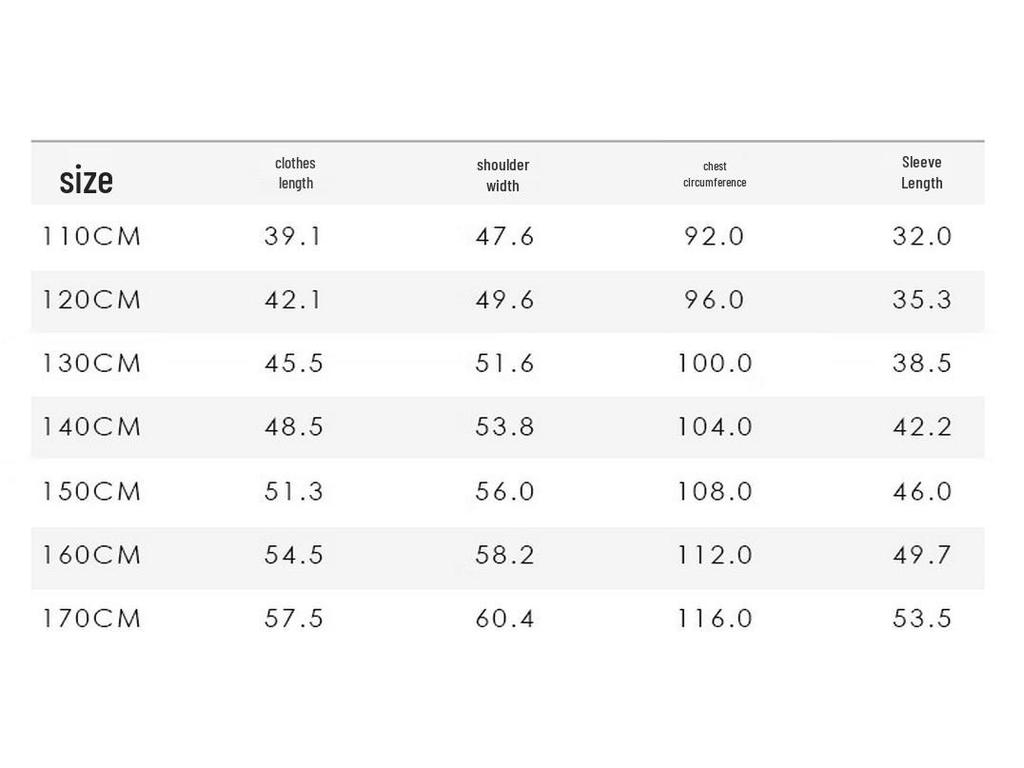Click chest circumference value 116.0

714,618
